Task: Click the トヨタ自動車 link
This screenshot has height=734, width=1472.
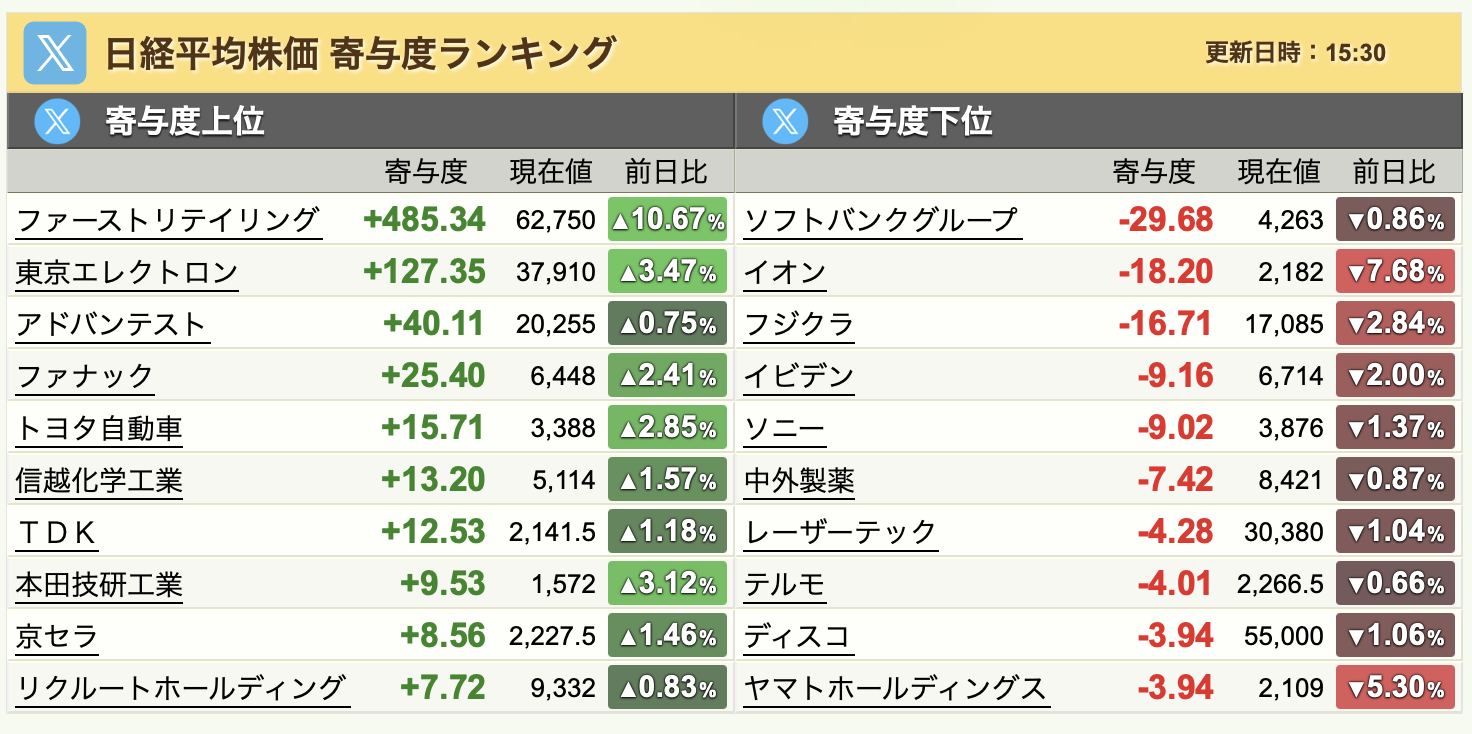Action: (99, 428)
